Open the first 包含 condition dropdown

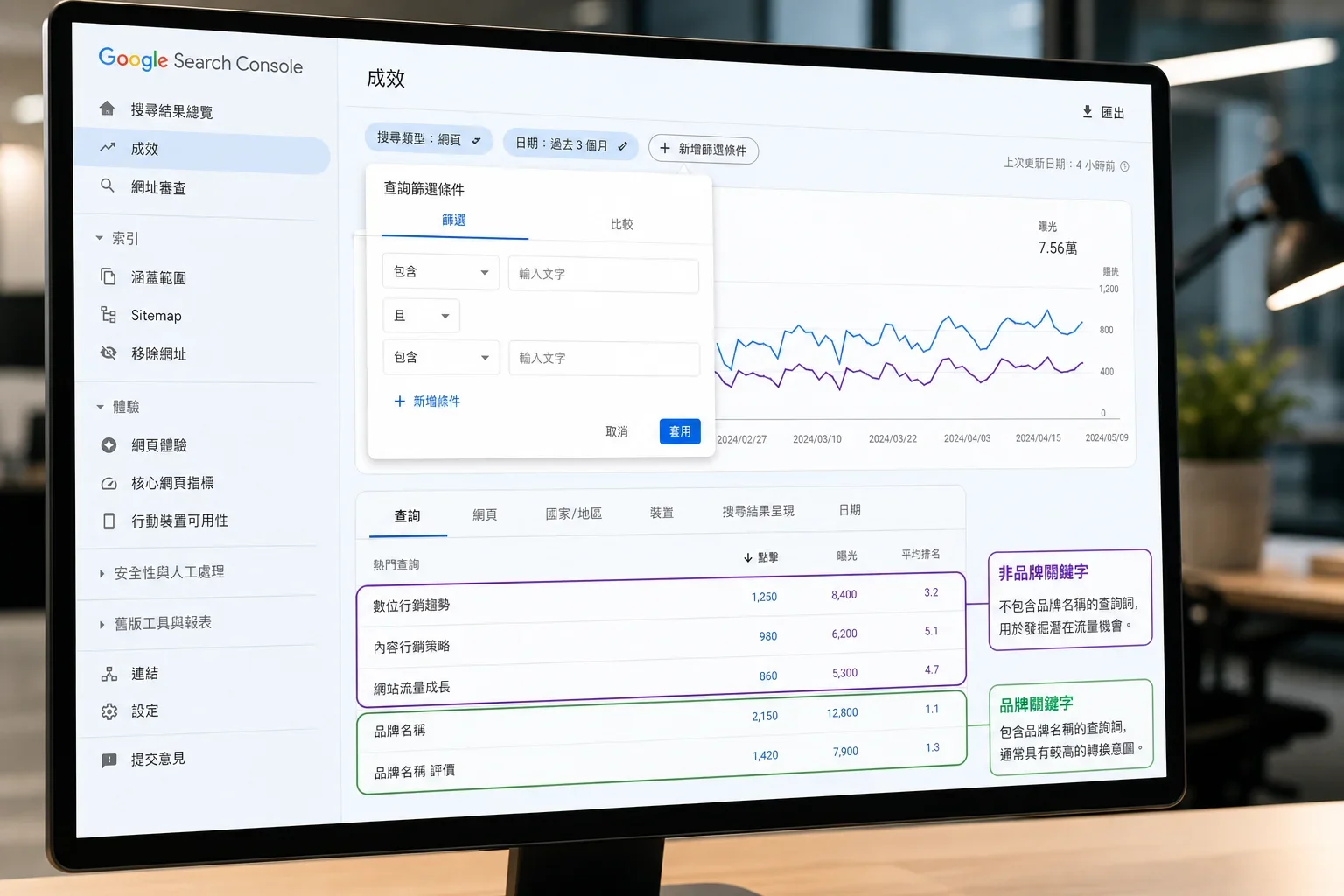(x=441, y=272)
